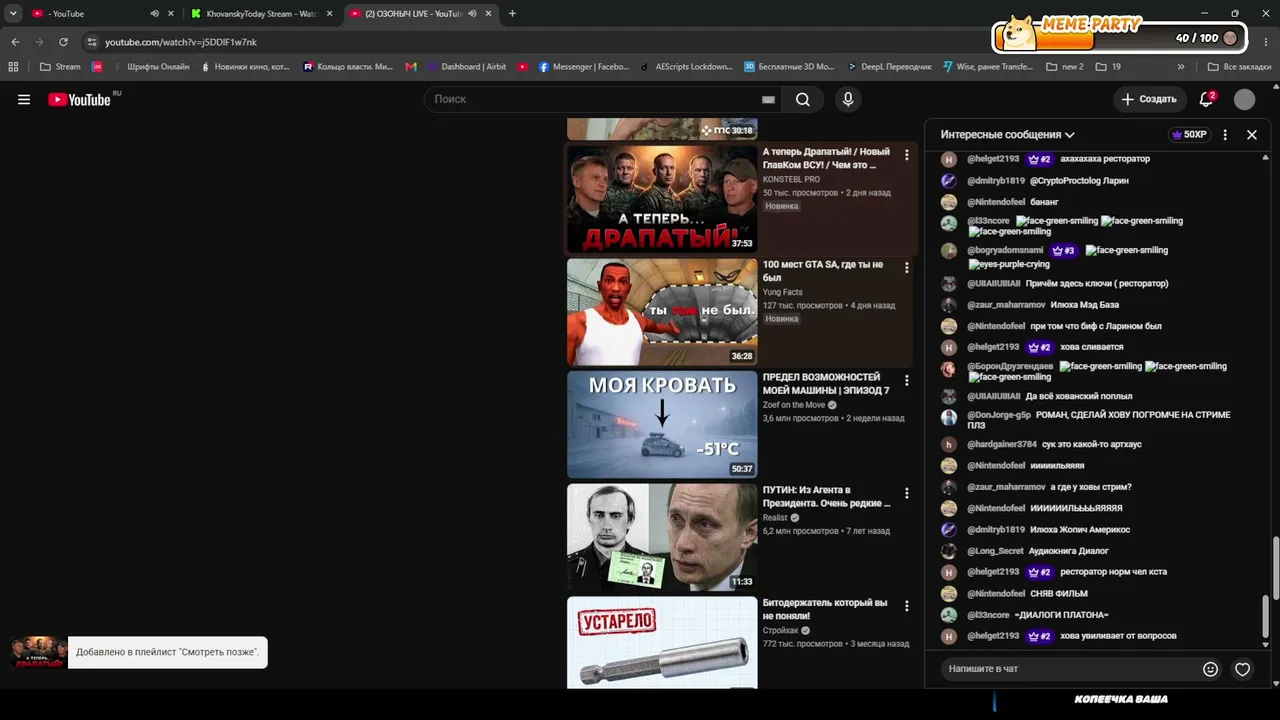Open Chrome three-dot menu
The image size is (1280, 720).
click(1266, 42)
